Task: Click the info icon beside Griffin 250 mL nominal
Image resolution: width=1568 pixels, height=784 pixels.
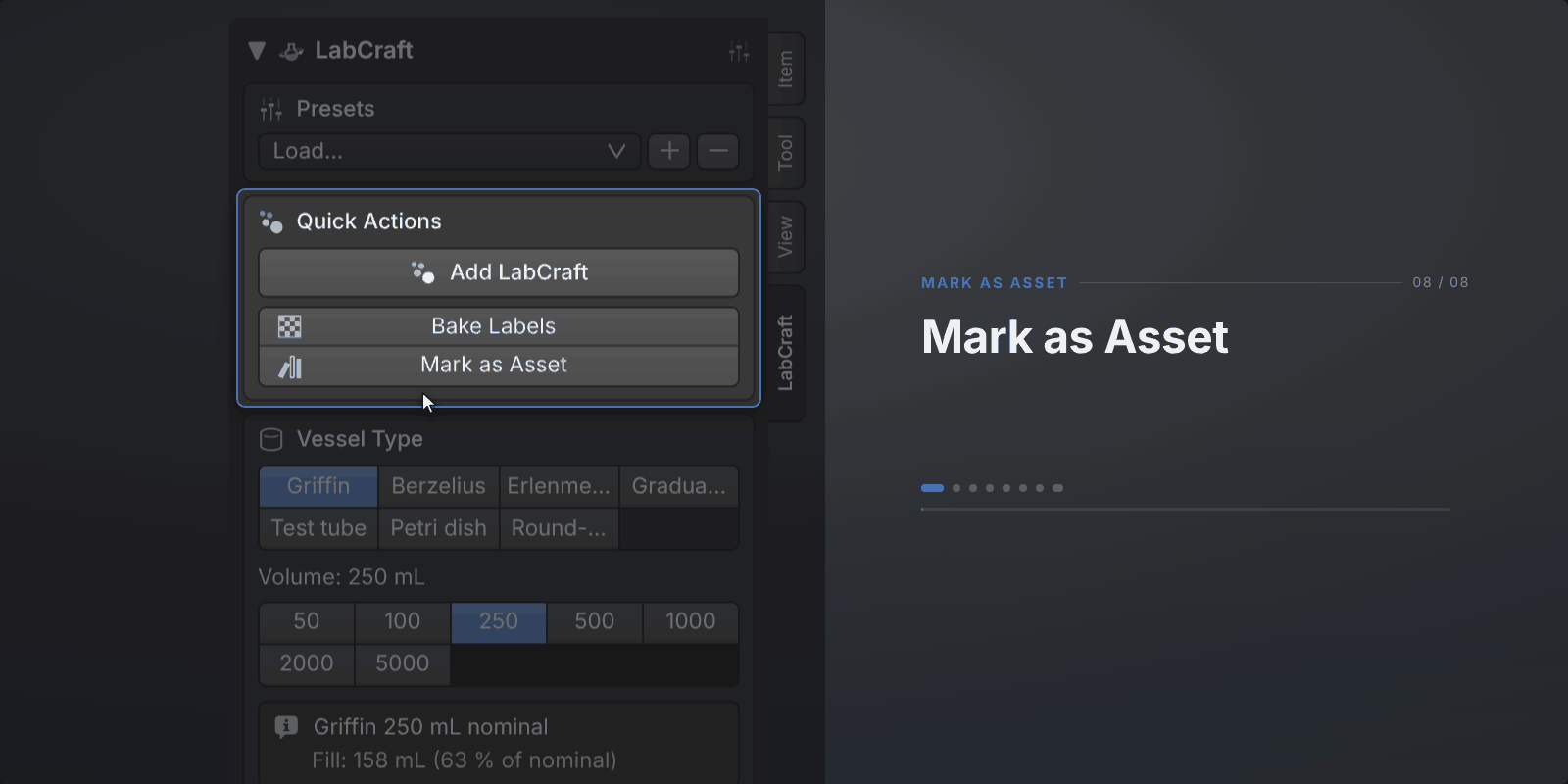Action: (286, 727)
